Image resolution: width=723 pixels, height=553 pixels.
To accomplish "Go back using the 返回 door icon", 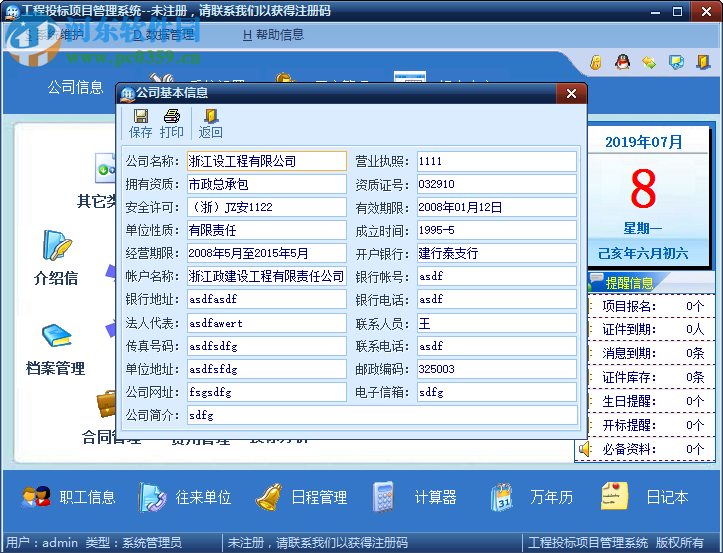I will coord(211,124).
